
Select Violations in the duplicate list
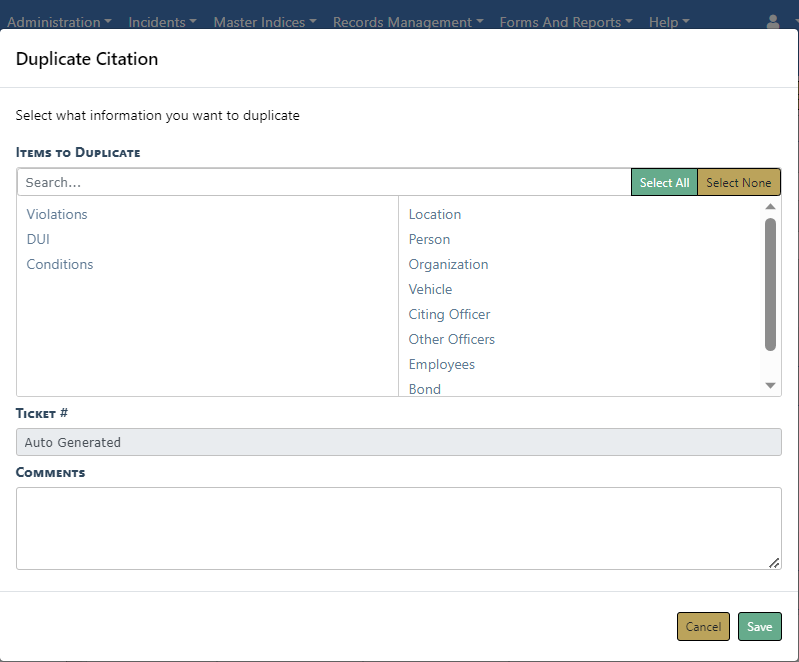57,214
